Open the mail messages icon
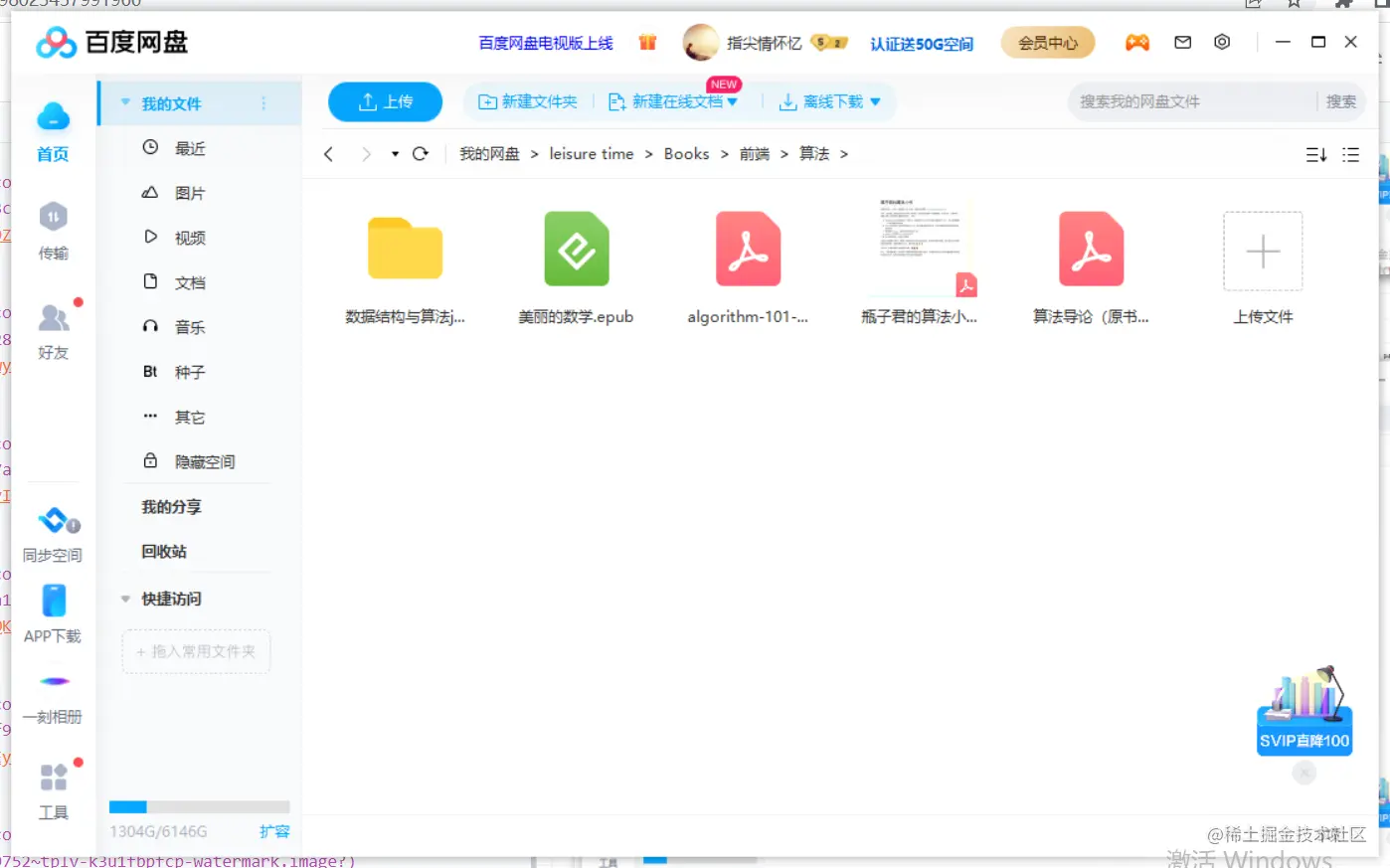 click(1182, 42)
